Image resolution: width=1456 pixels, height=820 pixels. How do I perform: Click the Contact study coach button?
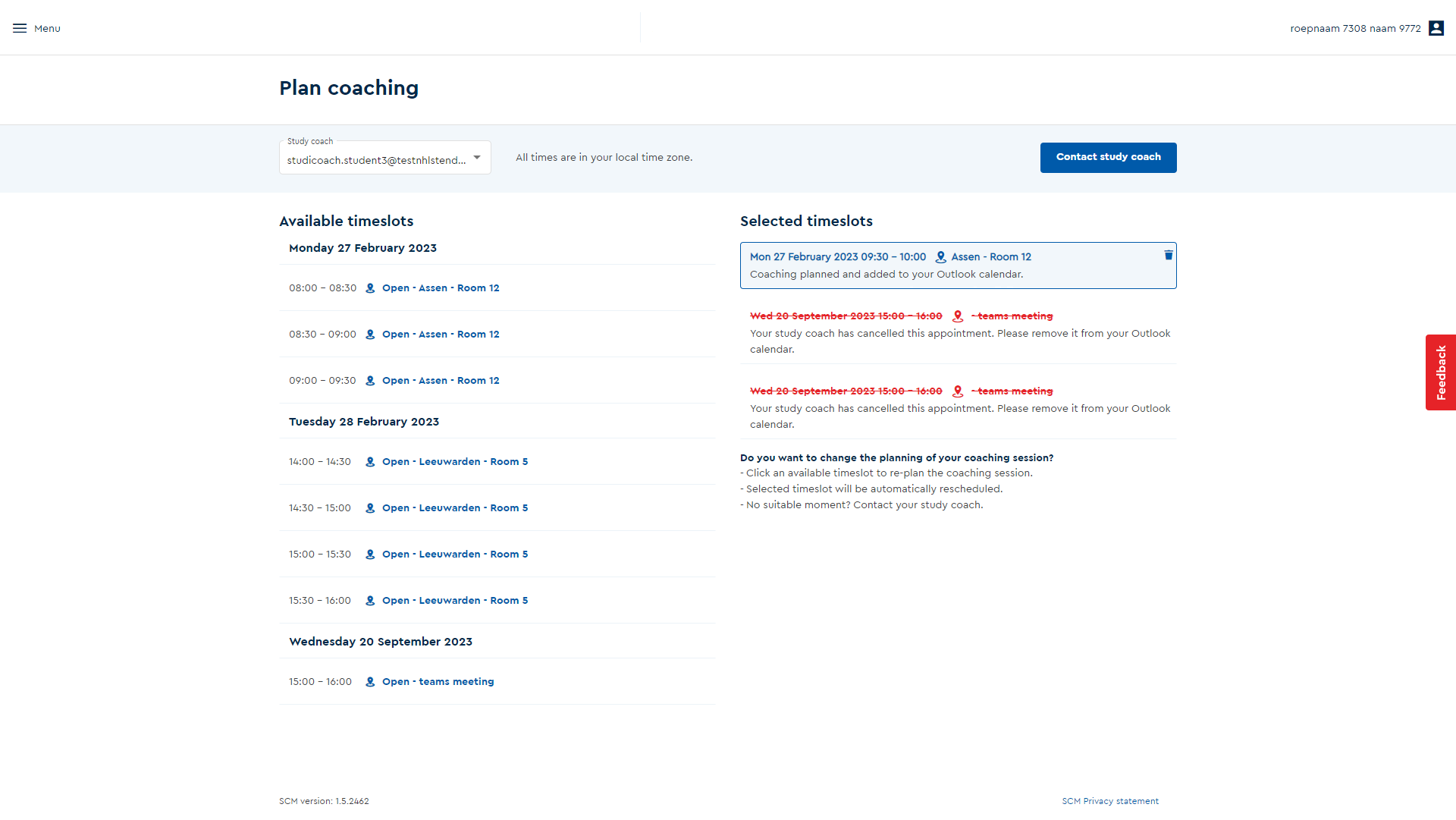point(1108,158)
